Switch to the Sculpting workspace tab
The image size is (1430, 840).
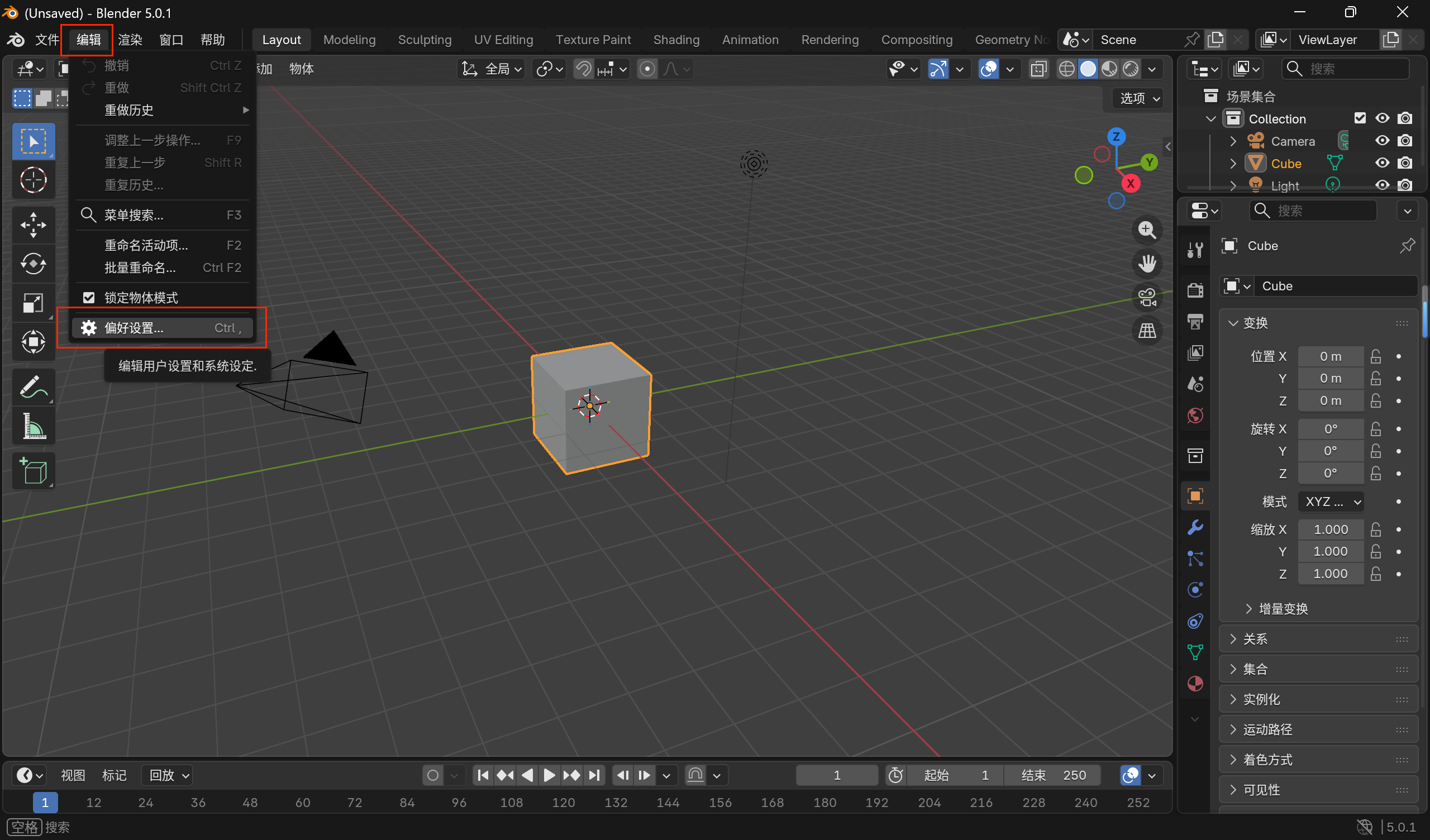(425, 40)
